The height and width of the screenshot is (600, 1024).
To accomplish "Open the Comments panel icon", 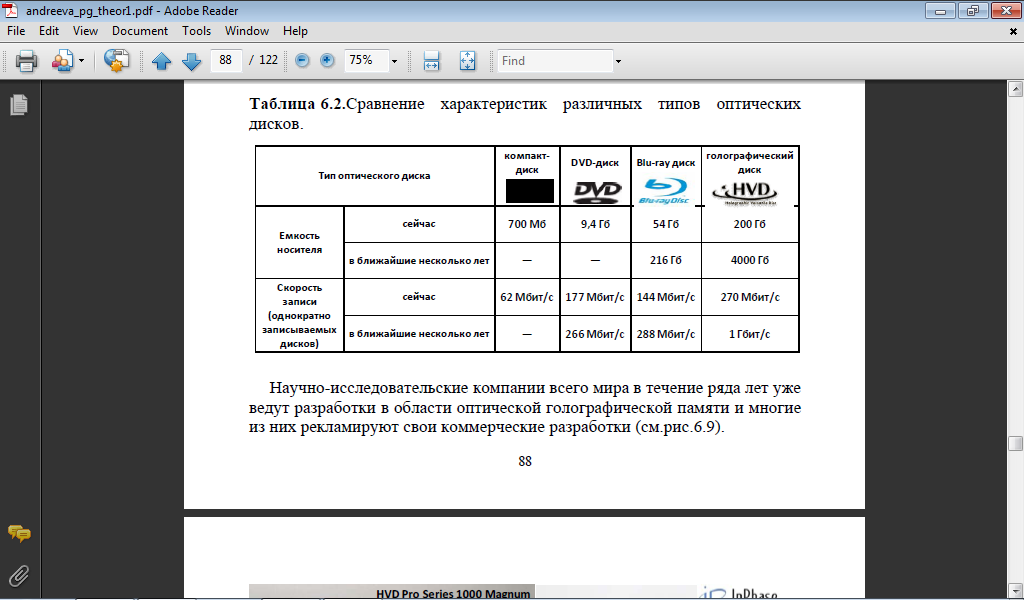I will coord(19,533).
